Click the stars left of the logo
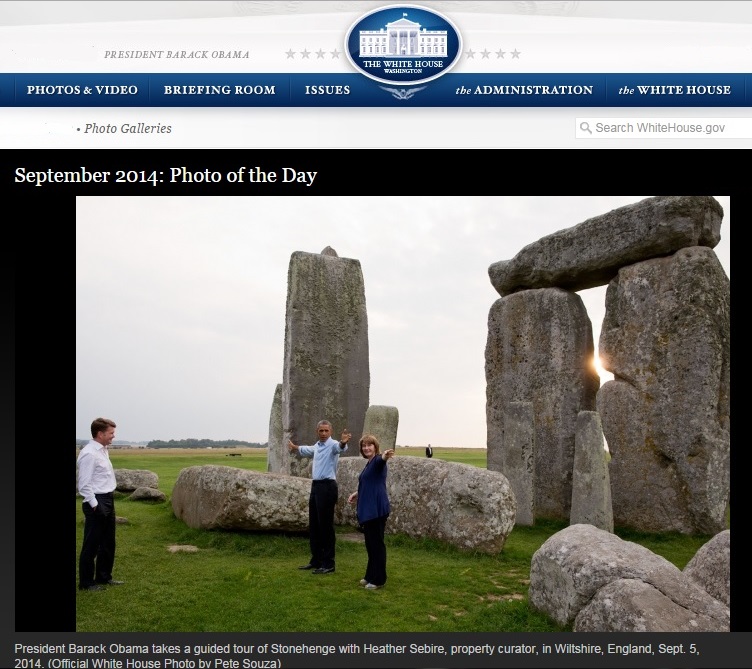This screenshot has width=752, height=669. click(313, 54)
